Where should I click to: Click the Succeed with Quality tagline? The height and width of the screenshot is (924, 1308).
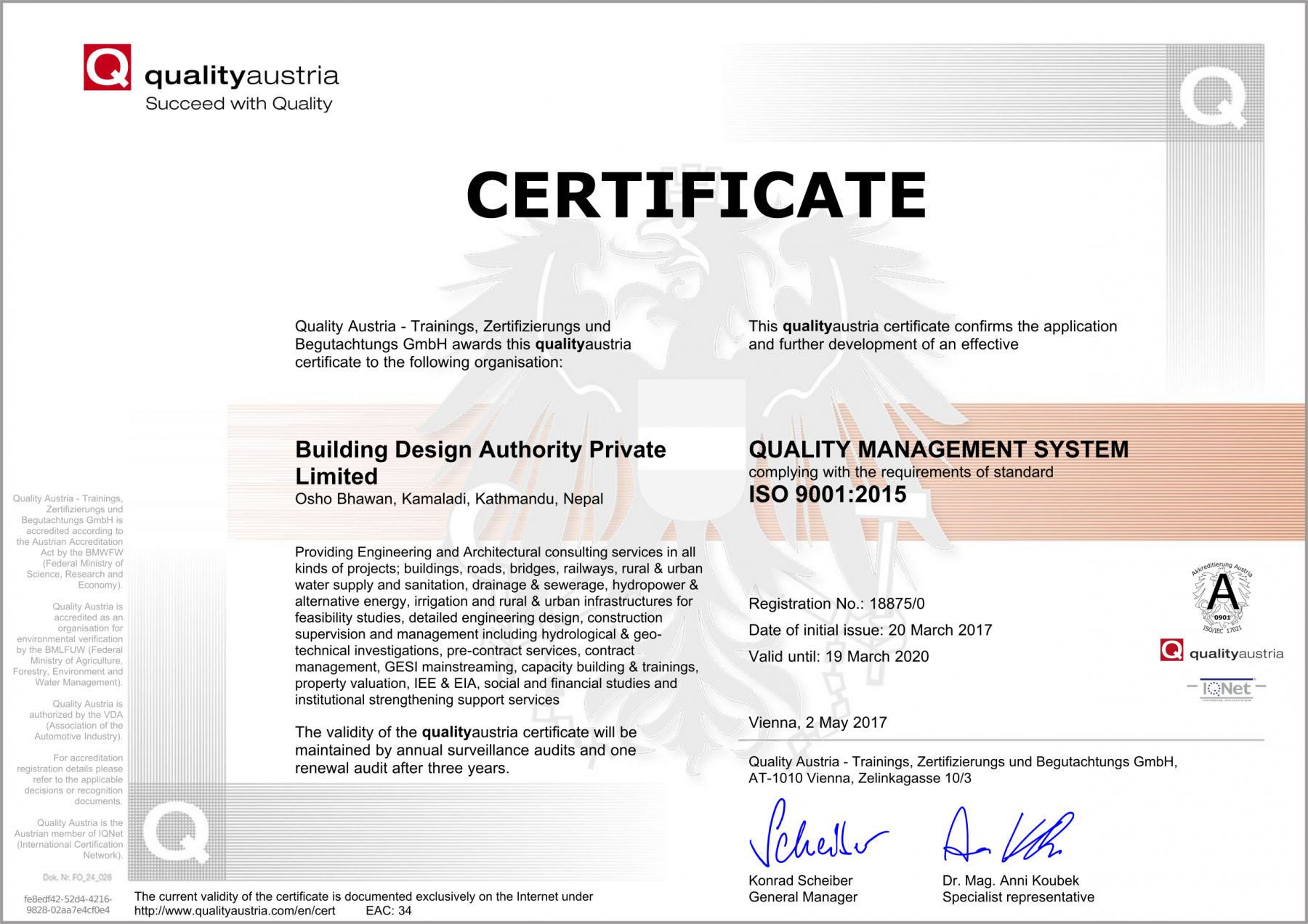(x=238, y=104)
